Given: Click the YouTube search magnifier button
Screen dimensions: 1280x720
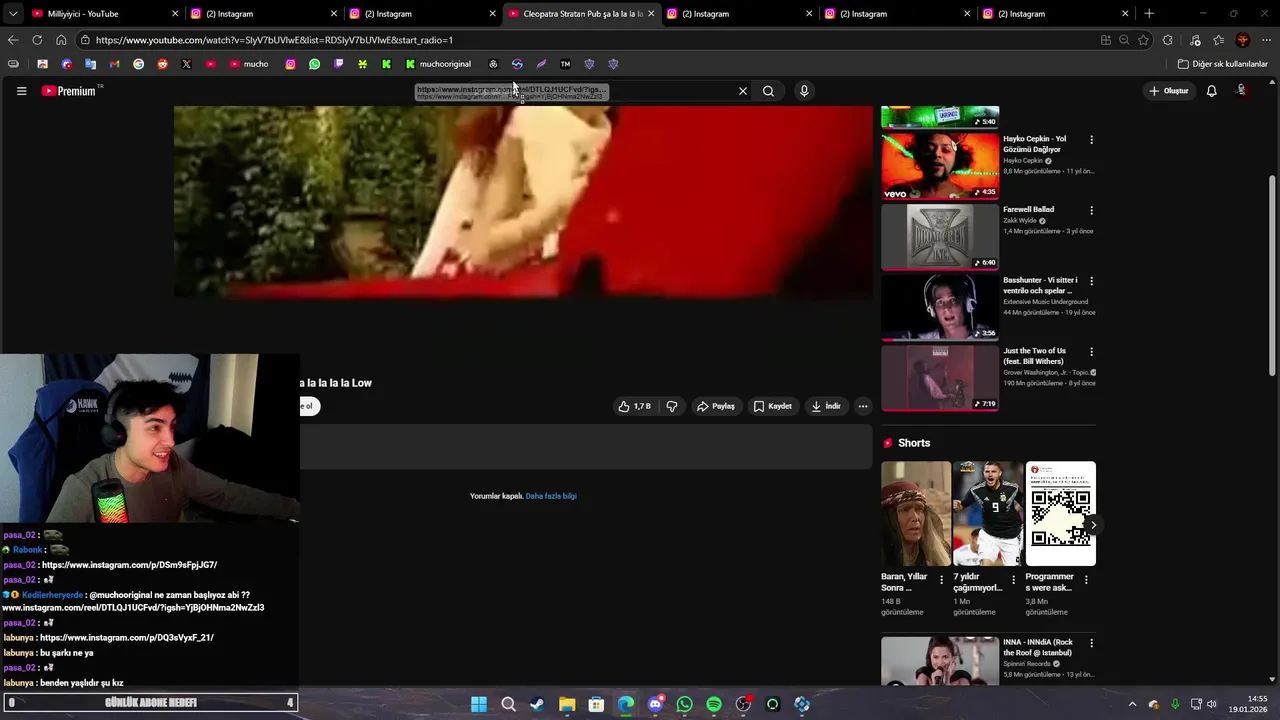Looking at the screenshot, I should (768, 91).
